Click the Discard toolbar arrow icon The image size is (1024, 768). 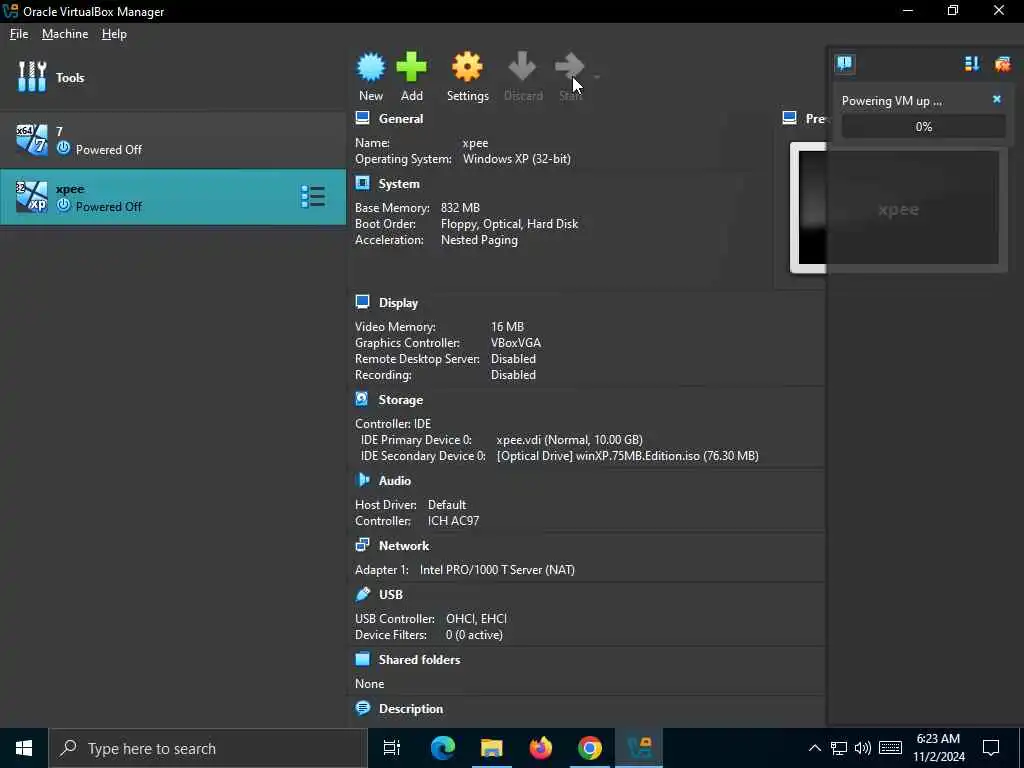[x=522, y=67]
